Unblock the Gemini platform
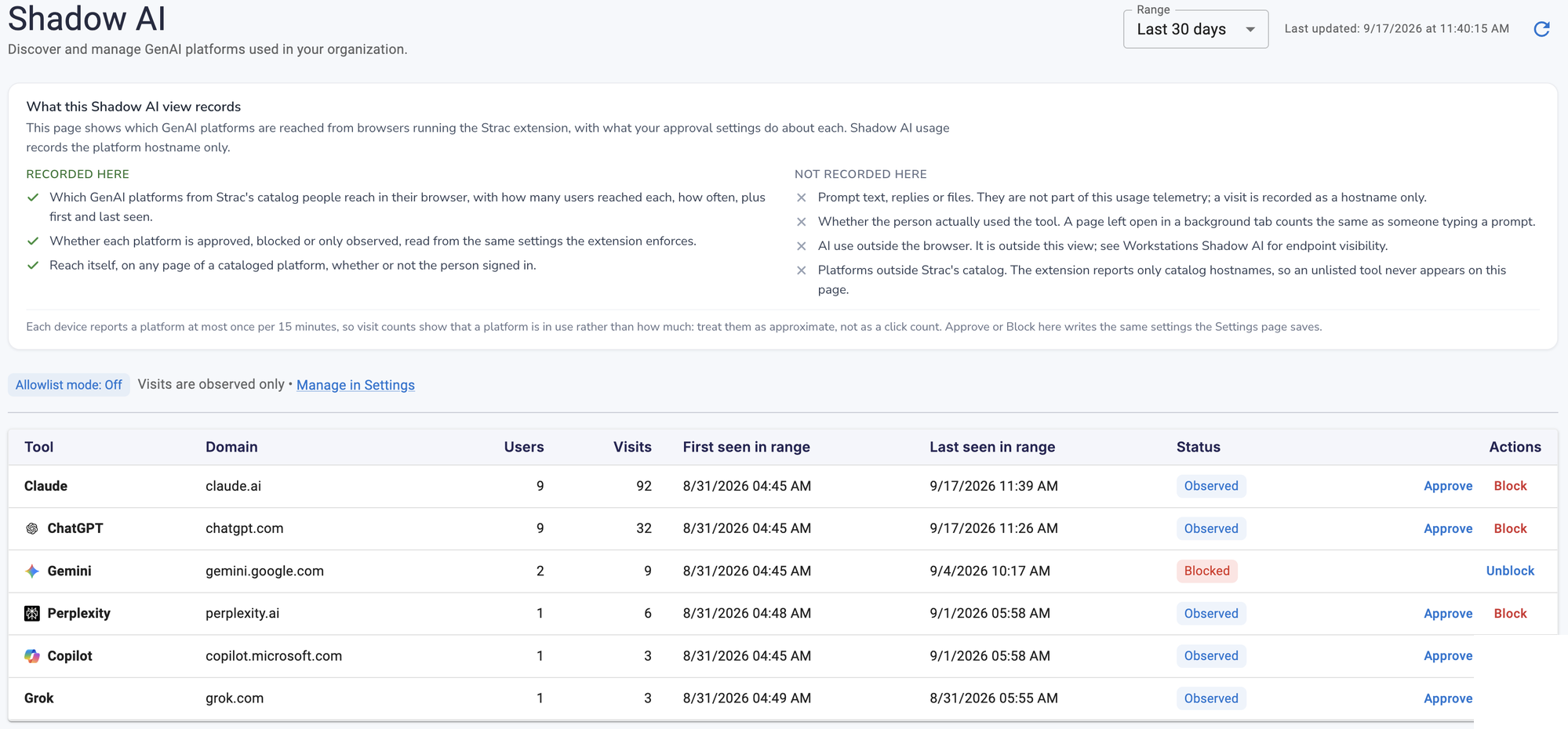 [x=1510, y=571]
